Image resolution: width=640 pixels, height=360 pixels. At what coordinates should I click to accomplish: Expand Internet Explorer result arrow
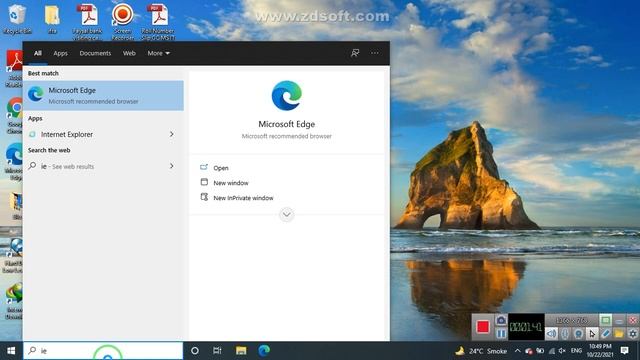(172, 134)
